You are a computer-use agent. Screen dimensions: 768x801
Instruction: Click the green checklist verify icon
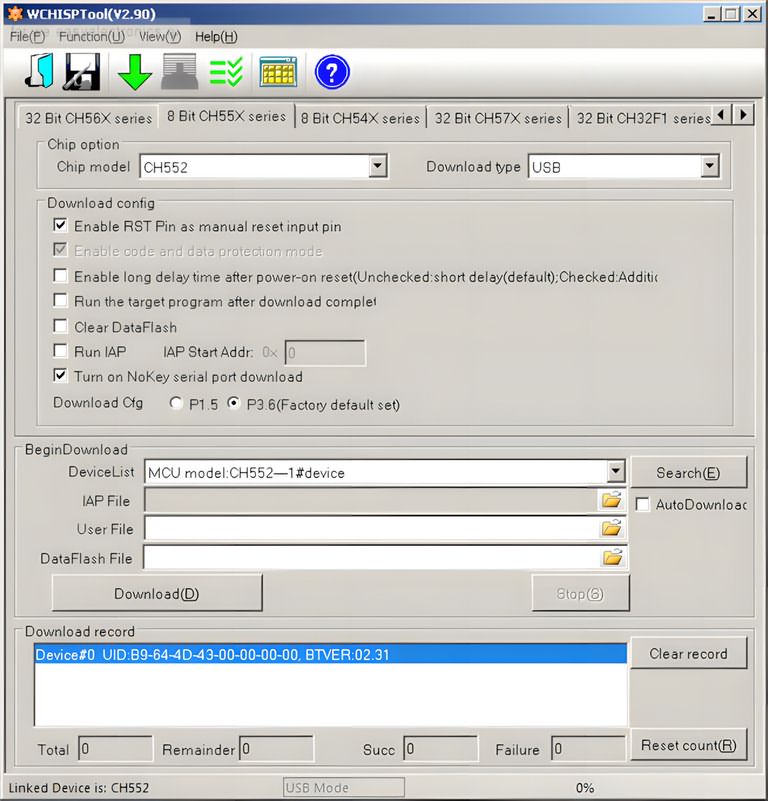pos(225,72)
